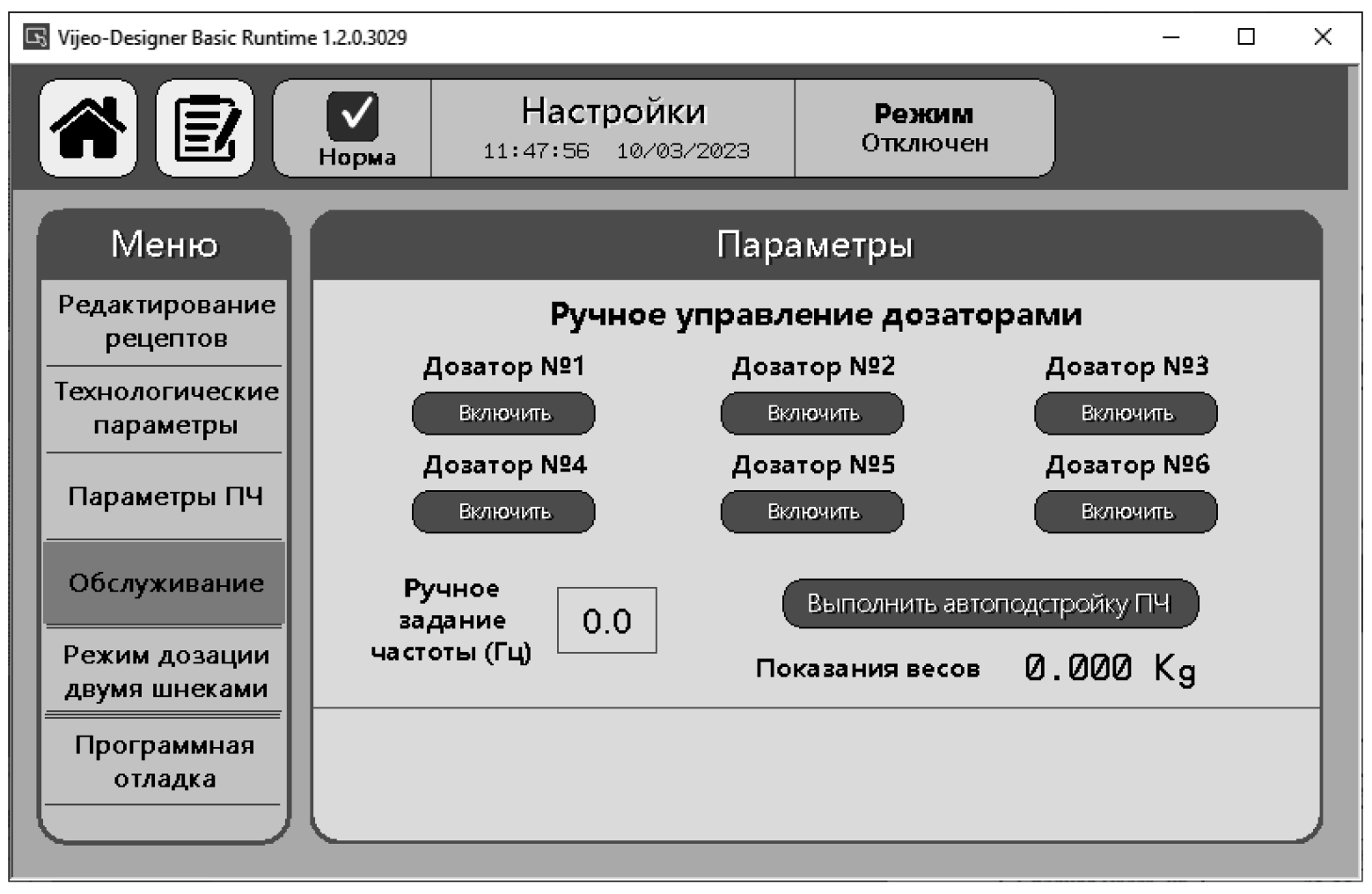Click Выполнить автоподстройку ПЧ button
The width and height of the screenshot is (1372, 894).
tap(990, 604)
